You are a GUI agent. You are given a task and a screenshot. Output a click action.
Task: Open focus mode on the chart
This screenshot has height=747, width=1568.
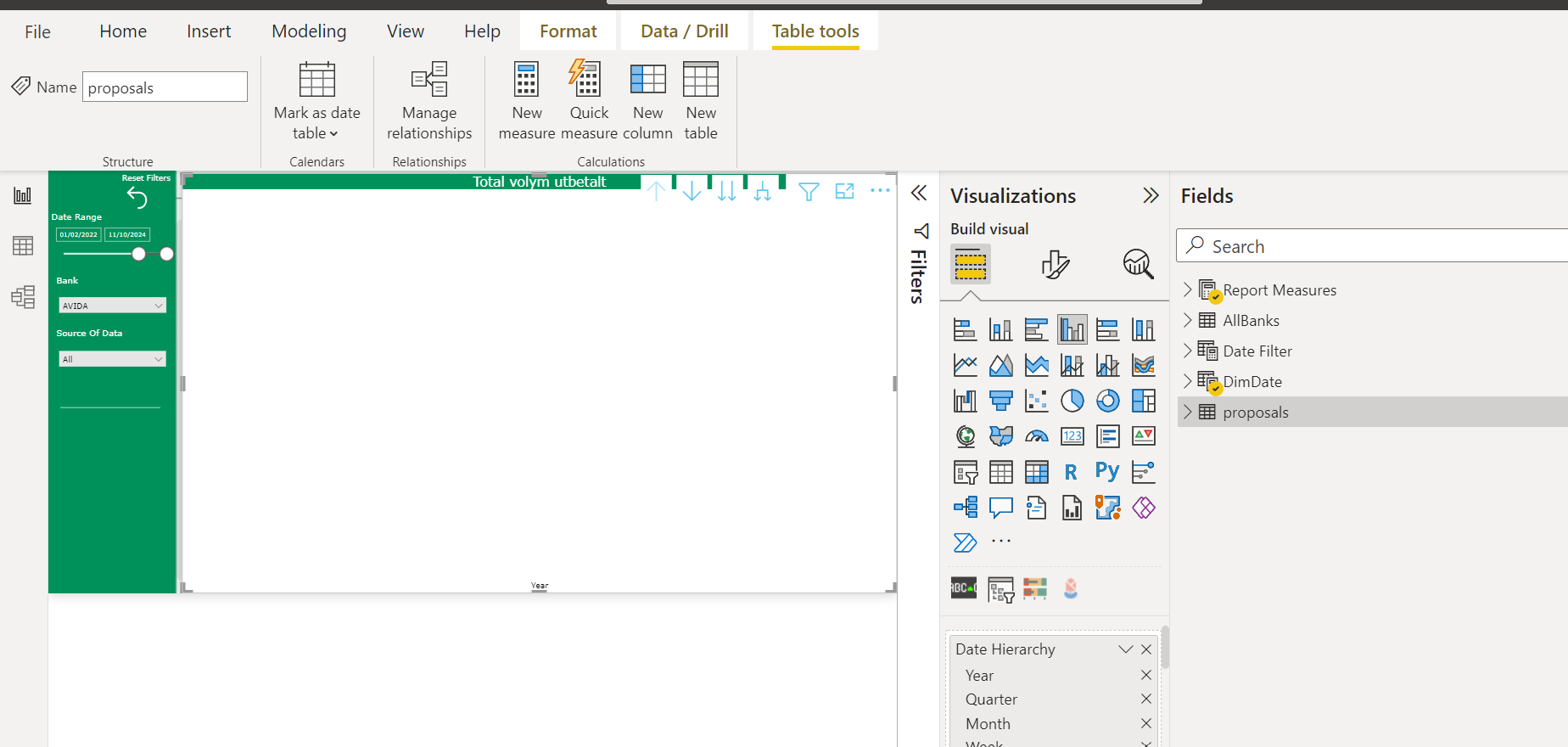[844, 191]
